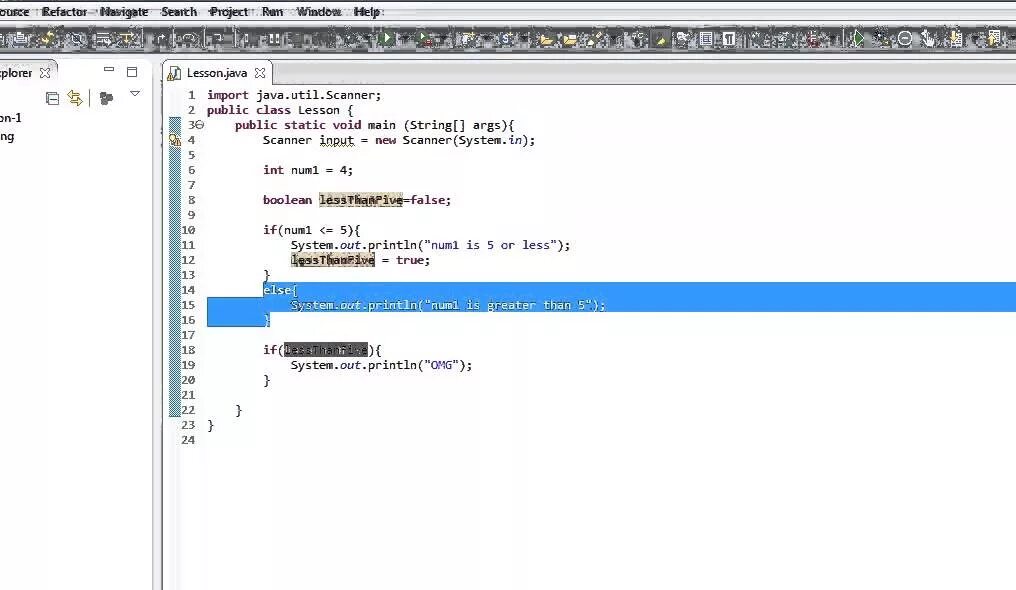Click line number 17 in the gutter
Viewport: 1016px width, 590px height.
click(x=188, y=335)
